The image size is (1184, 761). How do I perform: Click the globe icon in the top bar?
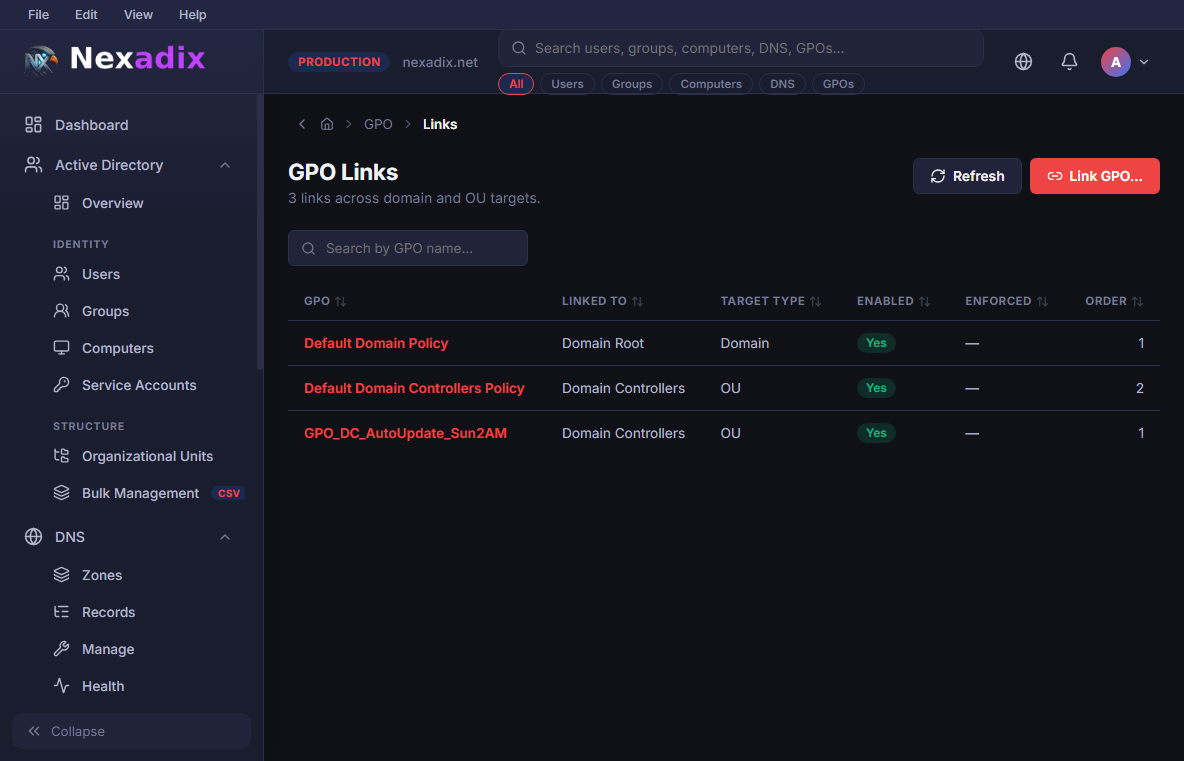(1023, 62)
